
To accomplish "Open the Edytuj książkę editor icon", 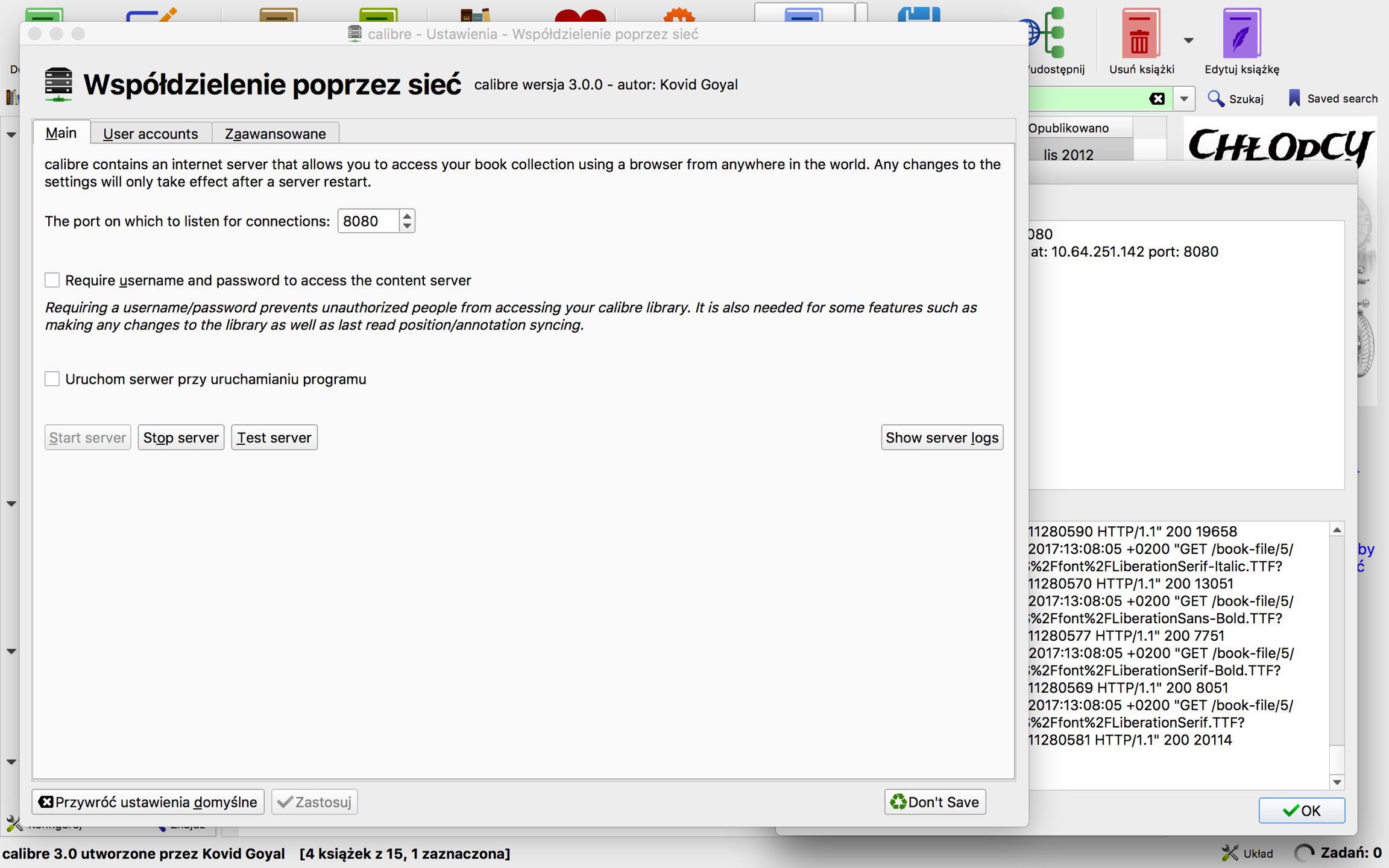I will click(1241, 34).
